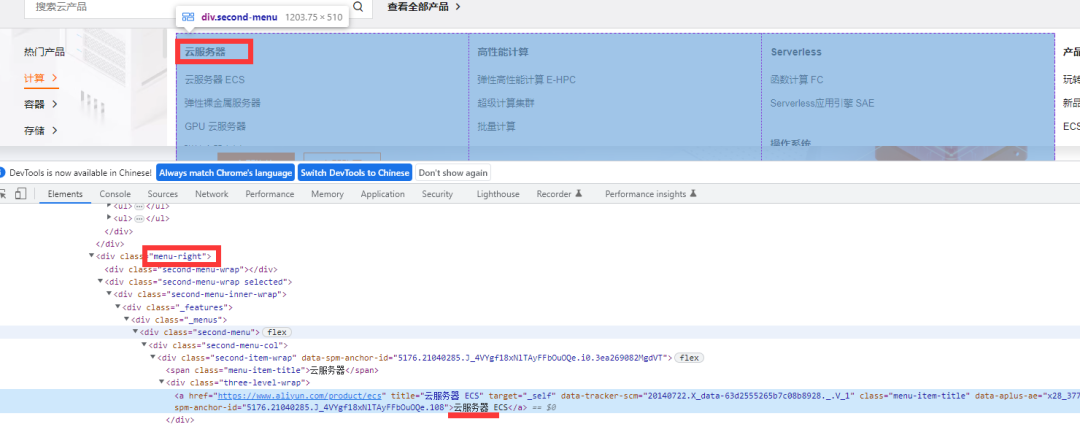The image size is (1080, 427).
Task: Open 函数计算 FC product link
Action: 797,80
